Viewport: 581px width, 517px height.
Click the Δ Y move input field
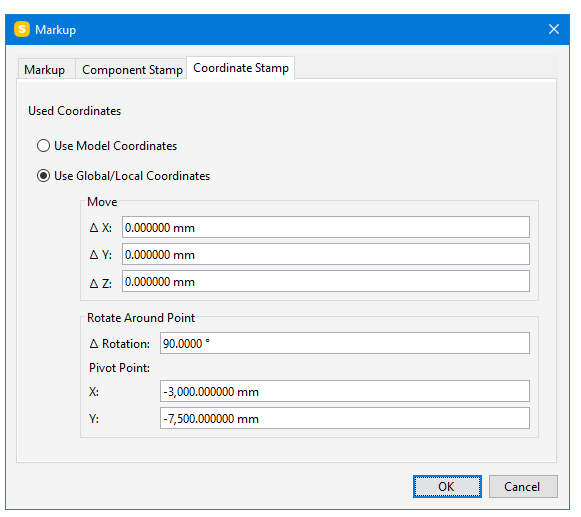(x=326, y=254)
